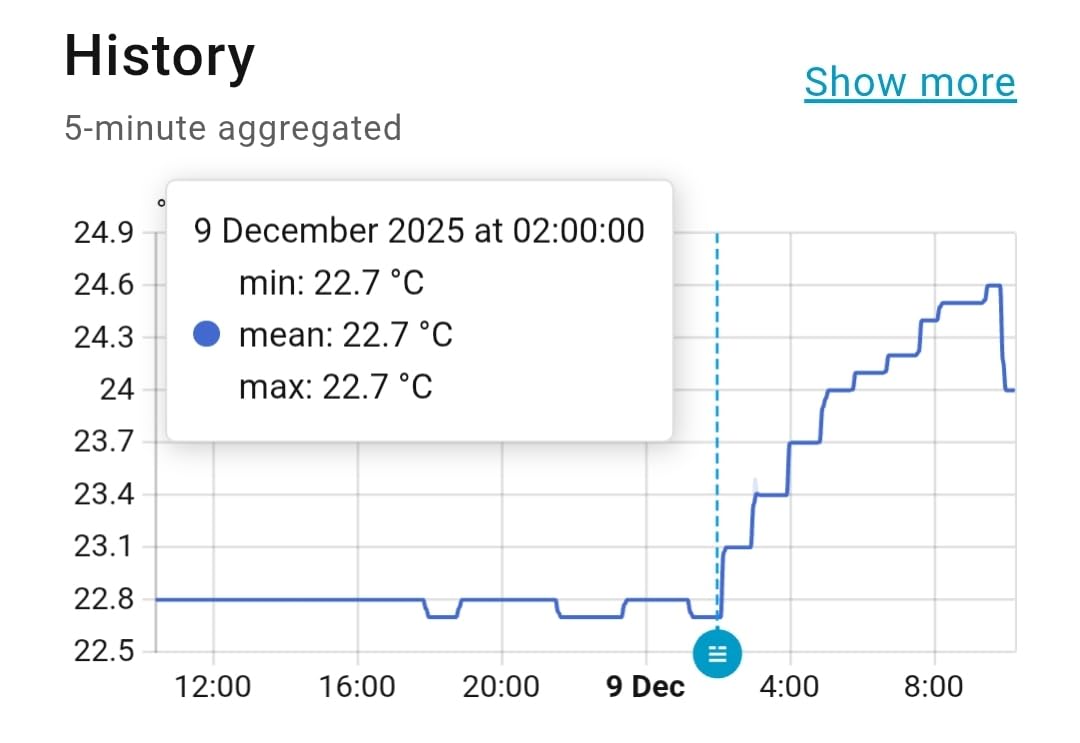Click the 4:00 time axis label
This screenshot has height=743, width=1080.
[x=790, y=687]
